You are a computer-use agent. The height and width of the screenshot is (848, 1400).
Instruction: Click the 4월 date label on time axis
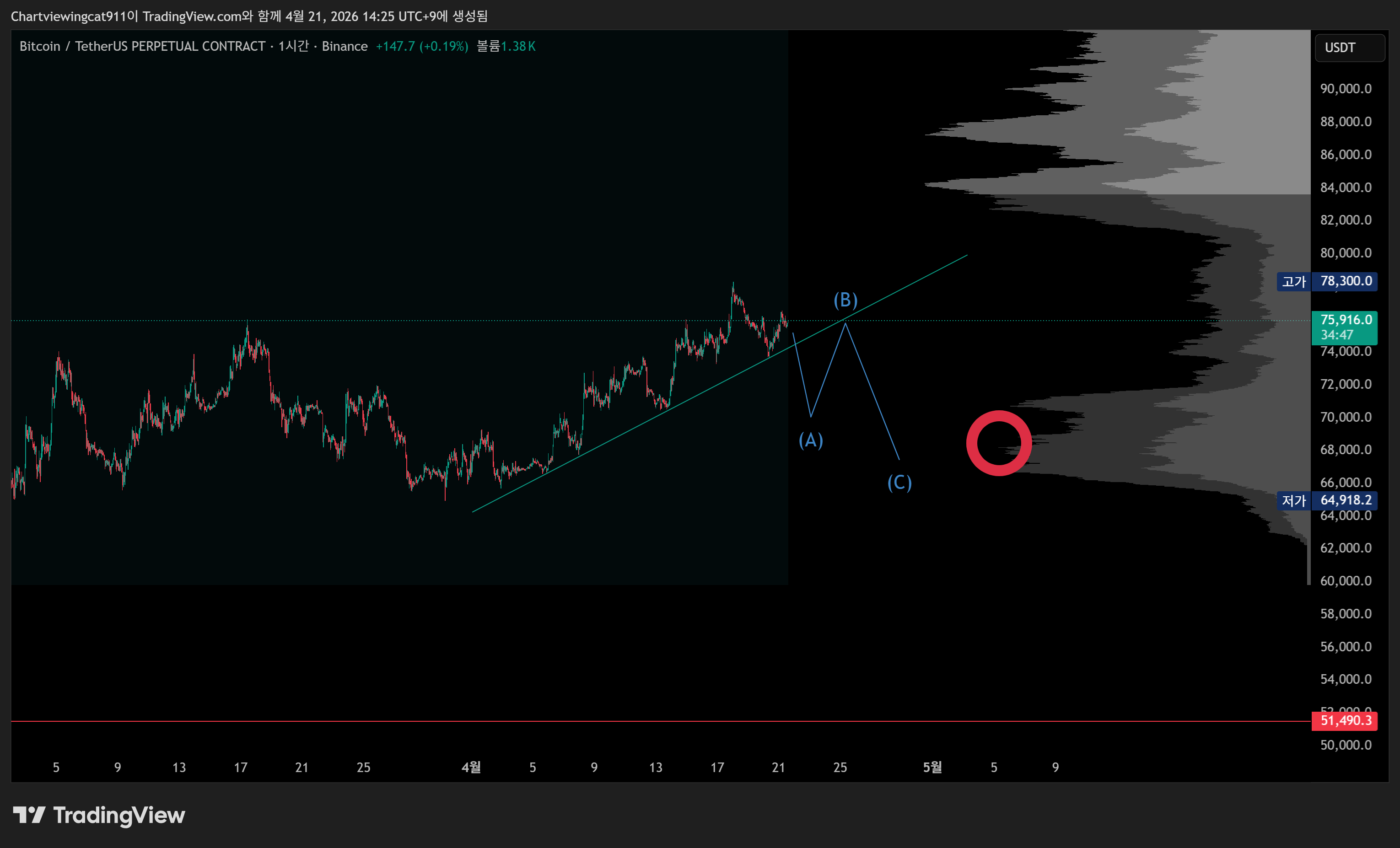(471, 767)
